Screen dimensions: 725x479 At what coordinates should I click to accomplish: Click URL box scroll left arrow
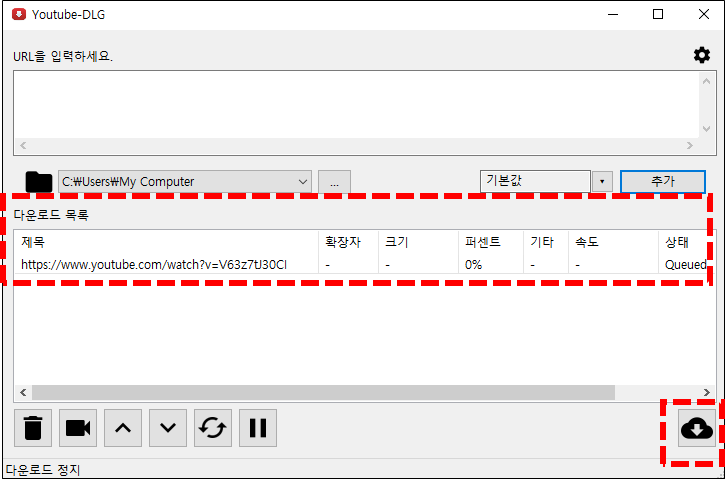[23, 145]
